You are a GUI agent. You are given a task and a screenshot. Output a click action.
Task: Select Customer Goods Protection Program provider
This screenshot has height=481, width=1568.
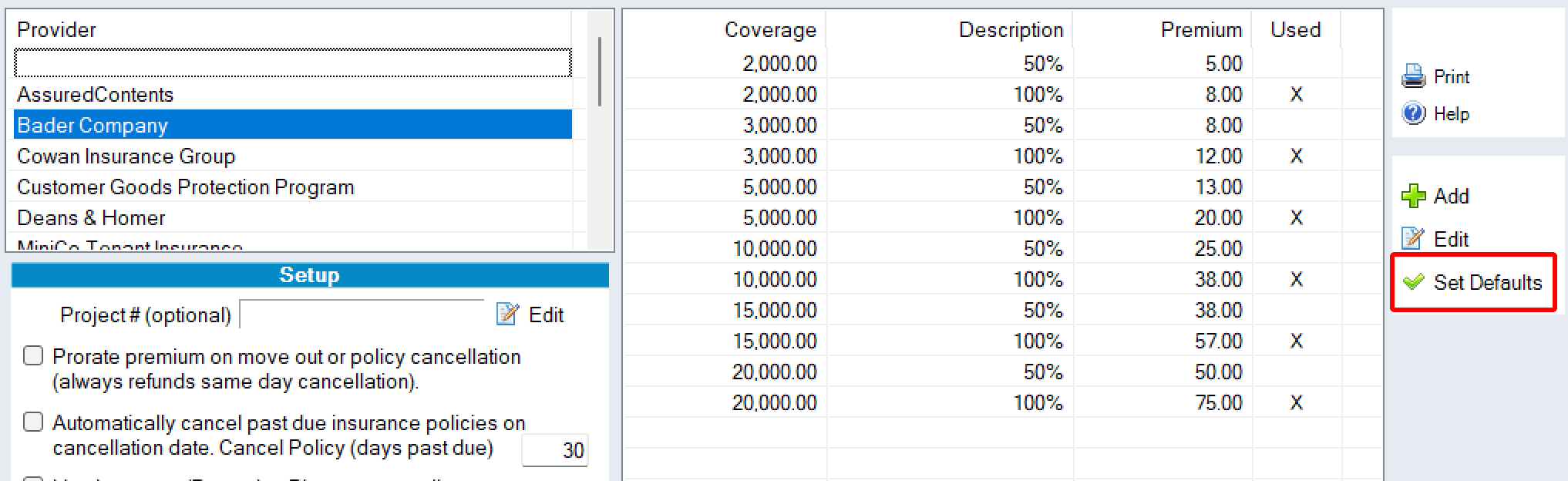tap(293, 187)
